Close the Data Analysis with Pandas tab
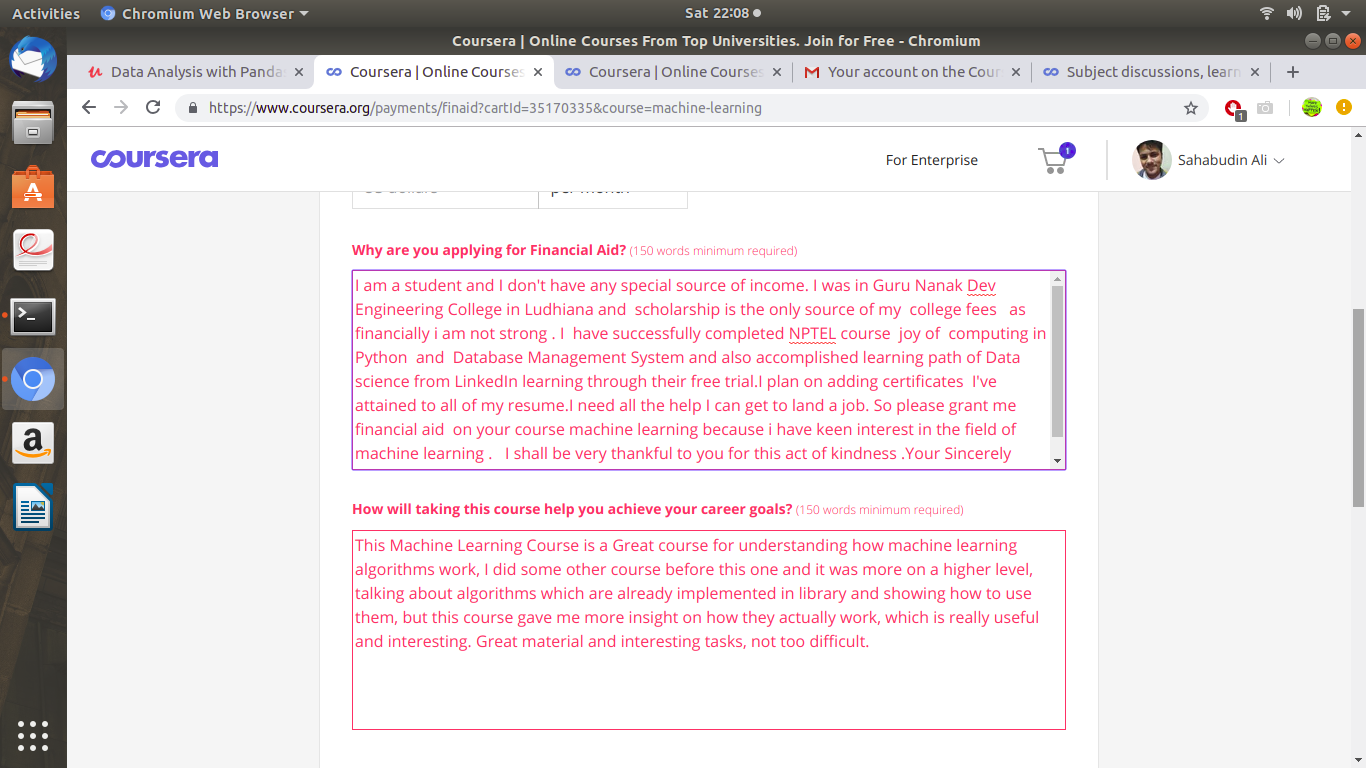 point(300,72)
